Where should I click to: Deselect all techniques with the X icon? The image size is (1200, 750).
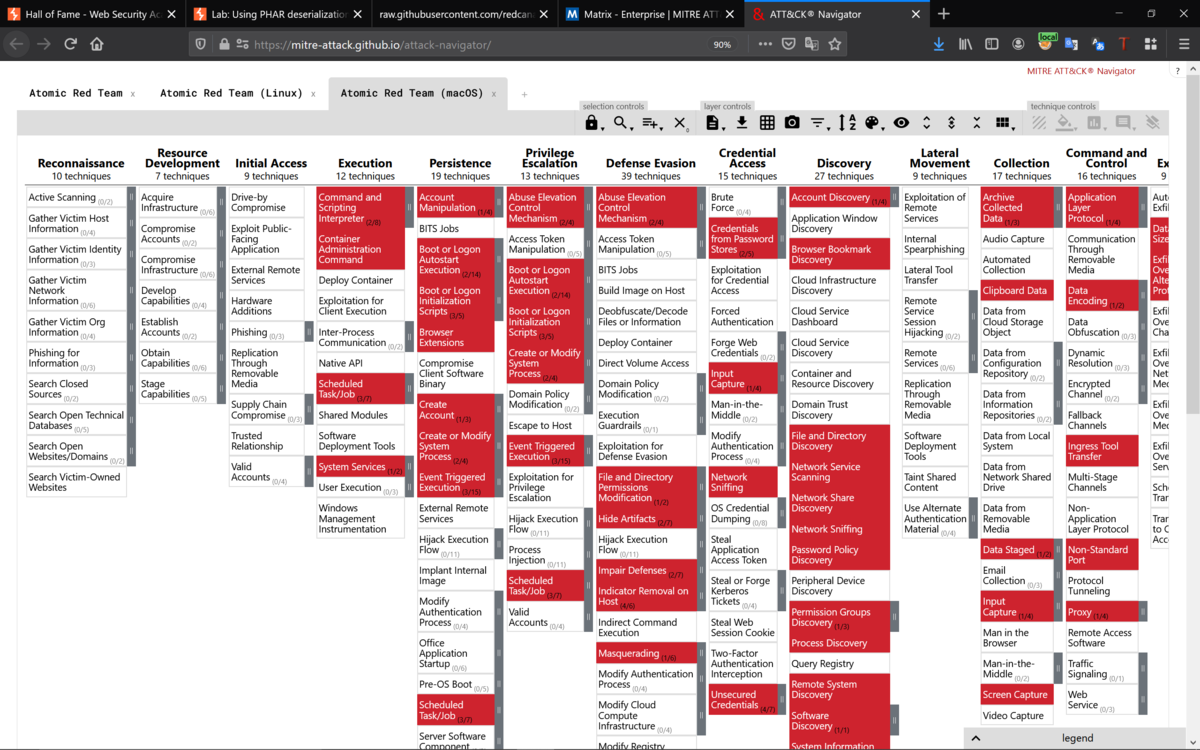pyautogui.click(x=680, y=123)
